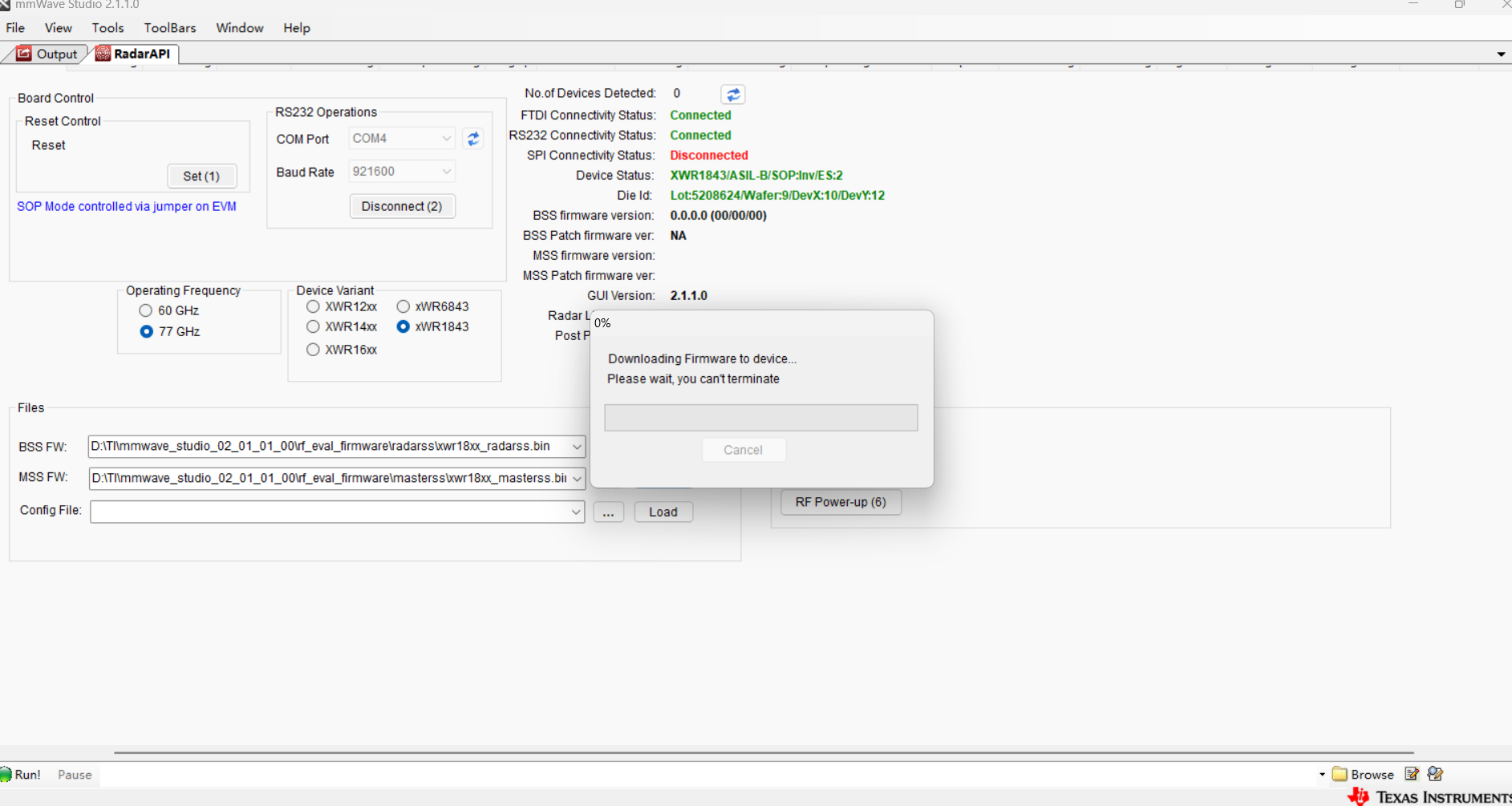Expand the Config File dropdown arrow
Viewport: 1512px width, 806px height.
click(576, 512)
